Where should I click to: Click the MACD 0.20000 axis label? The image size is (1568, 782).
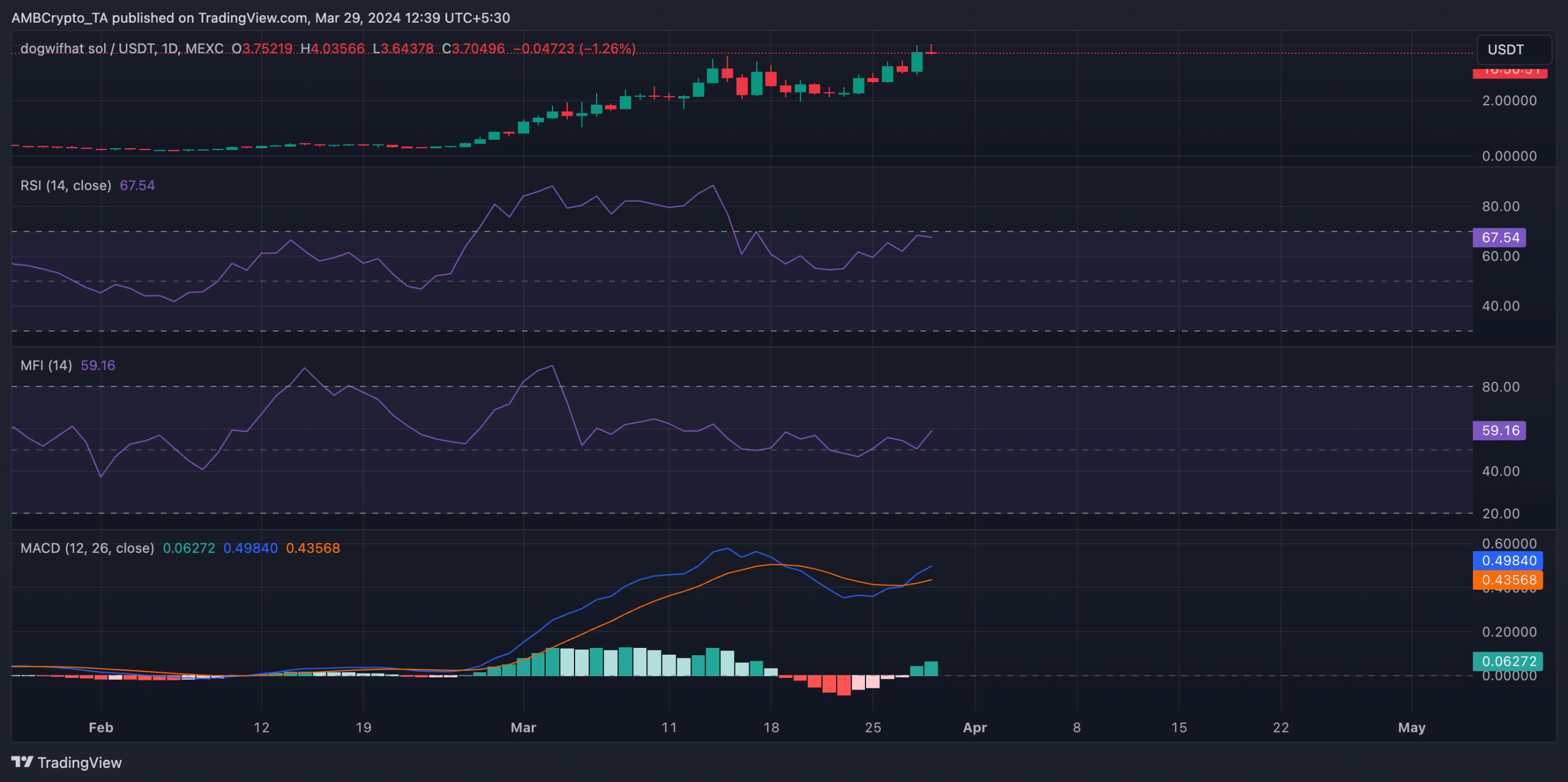pyautogui.click(x=1509, y=632)
